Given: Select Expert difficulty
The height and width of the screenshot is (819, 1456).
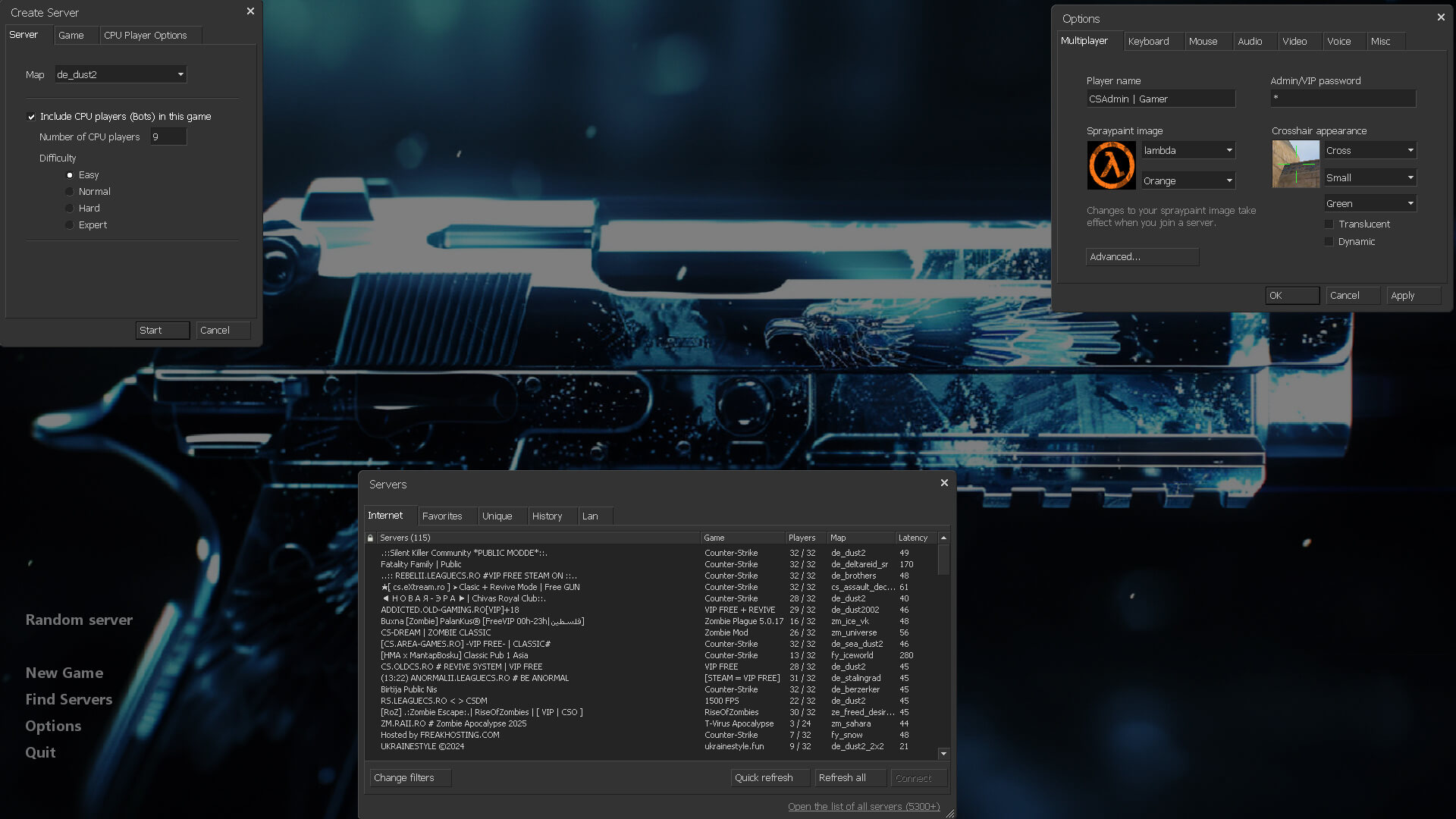Looking at the screenshot, I should coord(70,225).
